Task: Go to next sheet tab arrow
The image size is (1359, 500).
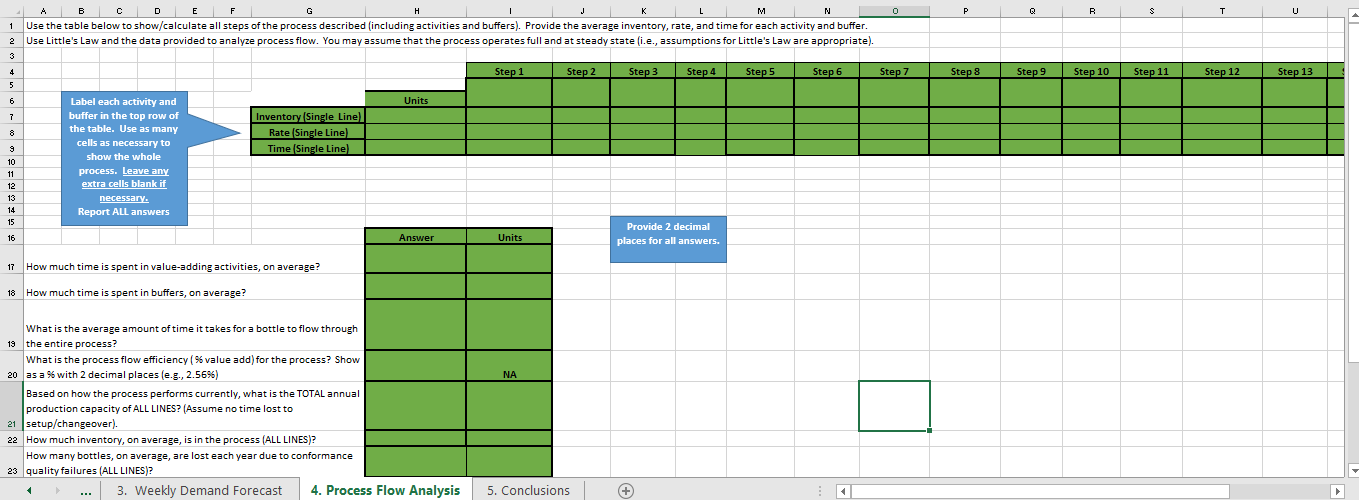Action: click(x=60, y=490)
